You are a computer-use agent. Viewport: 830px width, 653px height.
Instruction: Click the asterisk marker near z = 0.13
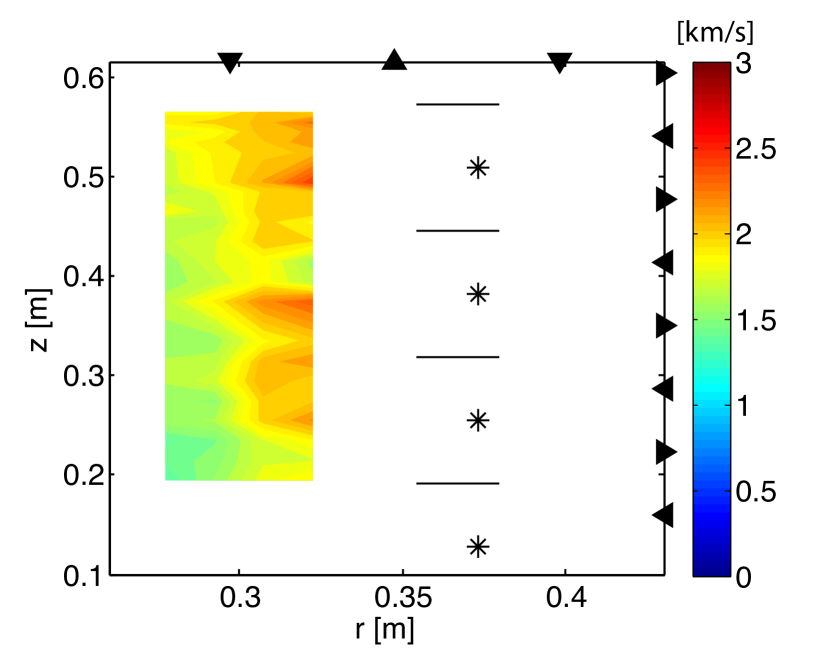(478, 547)
